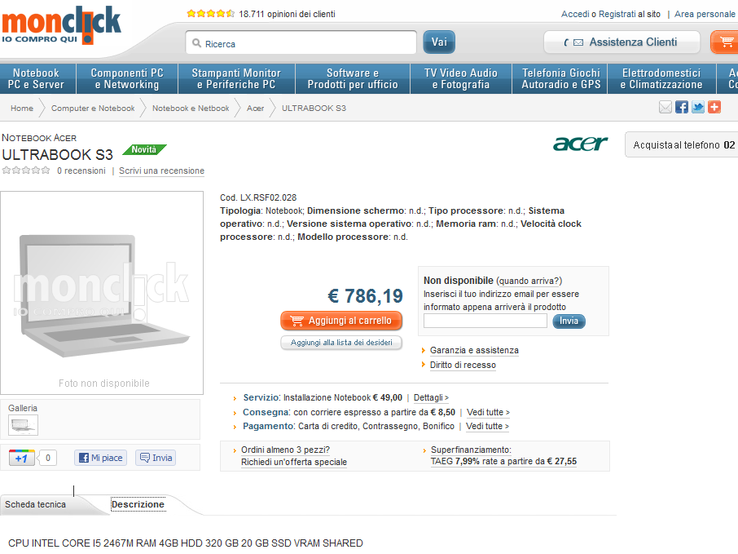The image size is (738, 554).
Task: Click the Acer brand logo
Action: coord(580,144)
